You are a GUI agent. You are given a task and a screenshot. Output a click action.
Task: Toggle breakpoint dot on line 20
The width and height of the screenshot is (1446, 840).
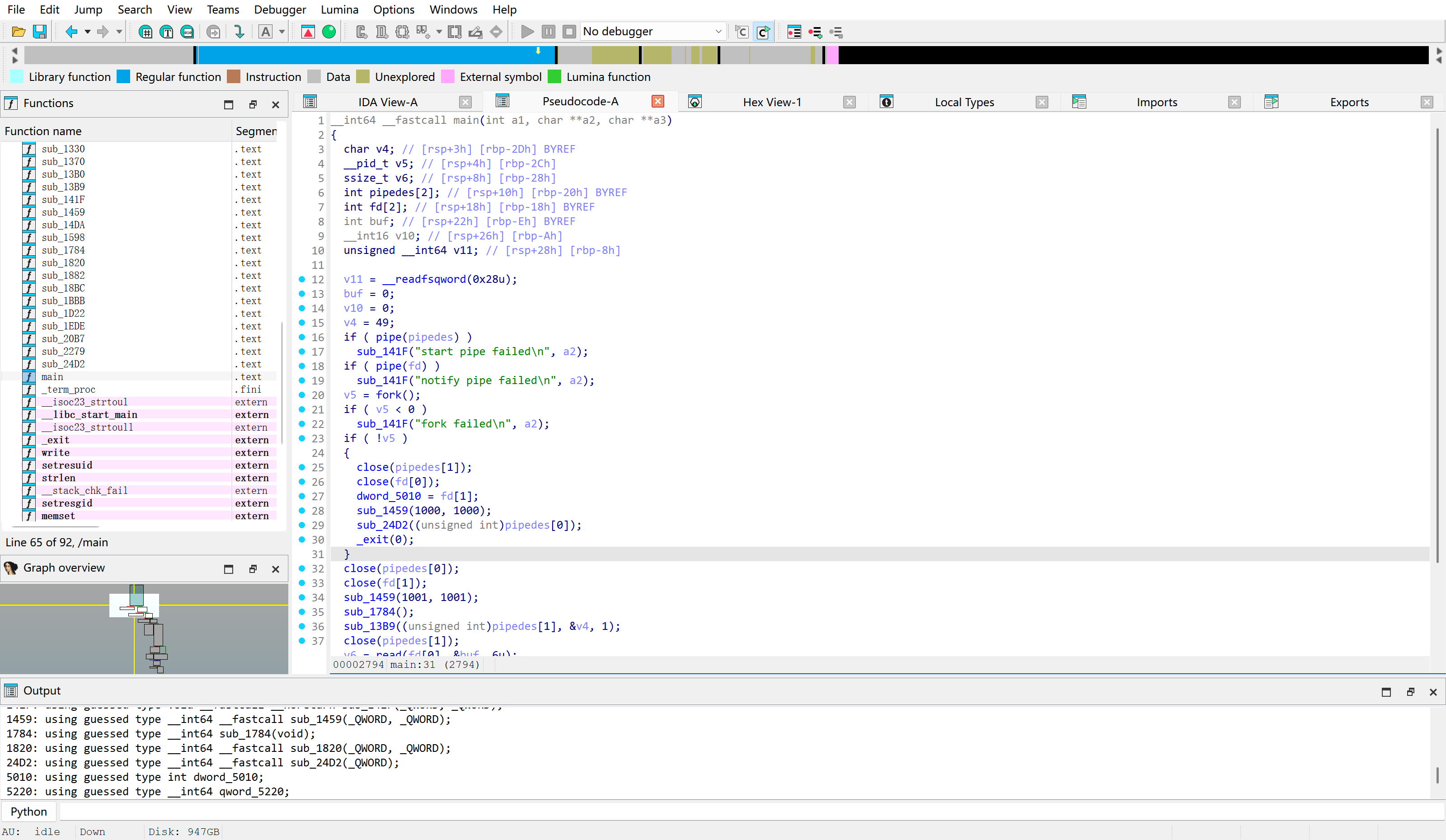pos(302,395)
